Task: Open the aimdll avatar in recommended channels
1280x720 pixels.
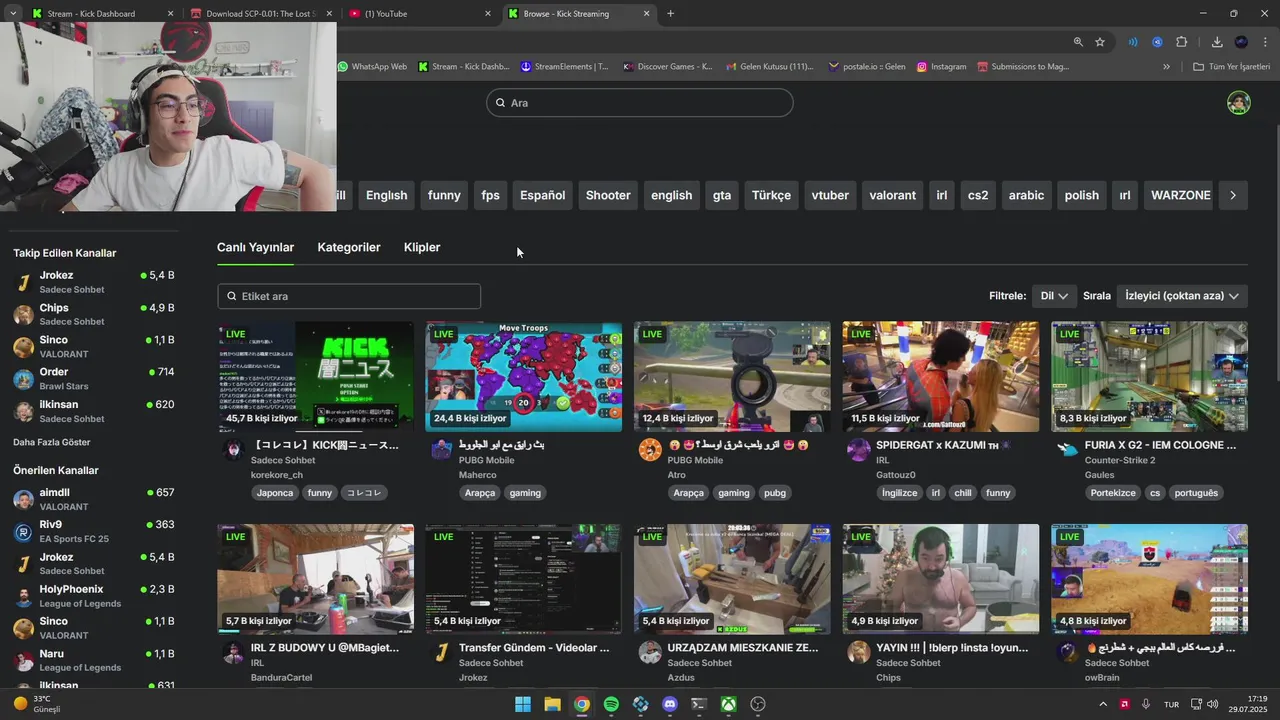Action: [23, 500]
